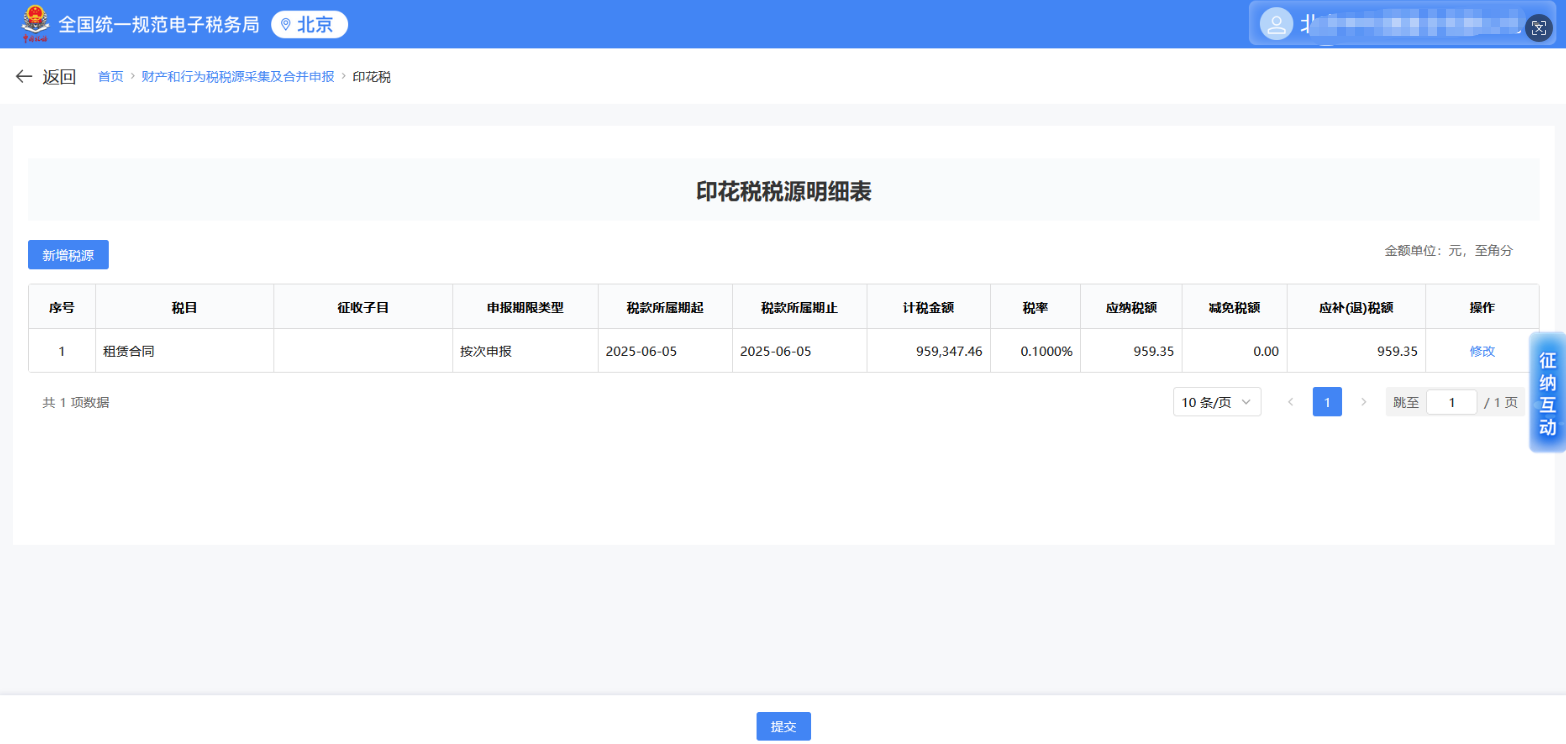Open the user avatar icon top right
The image size is (1566, 744).
pos(1277,23)
